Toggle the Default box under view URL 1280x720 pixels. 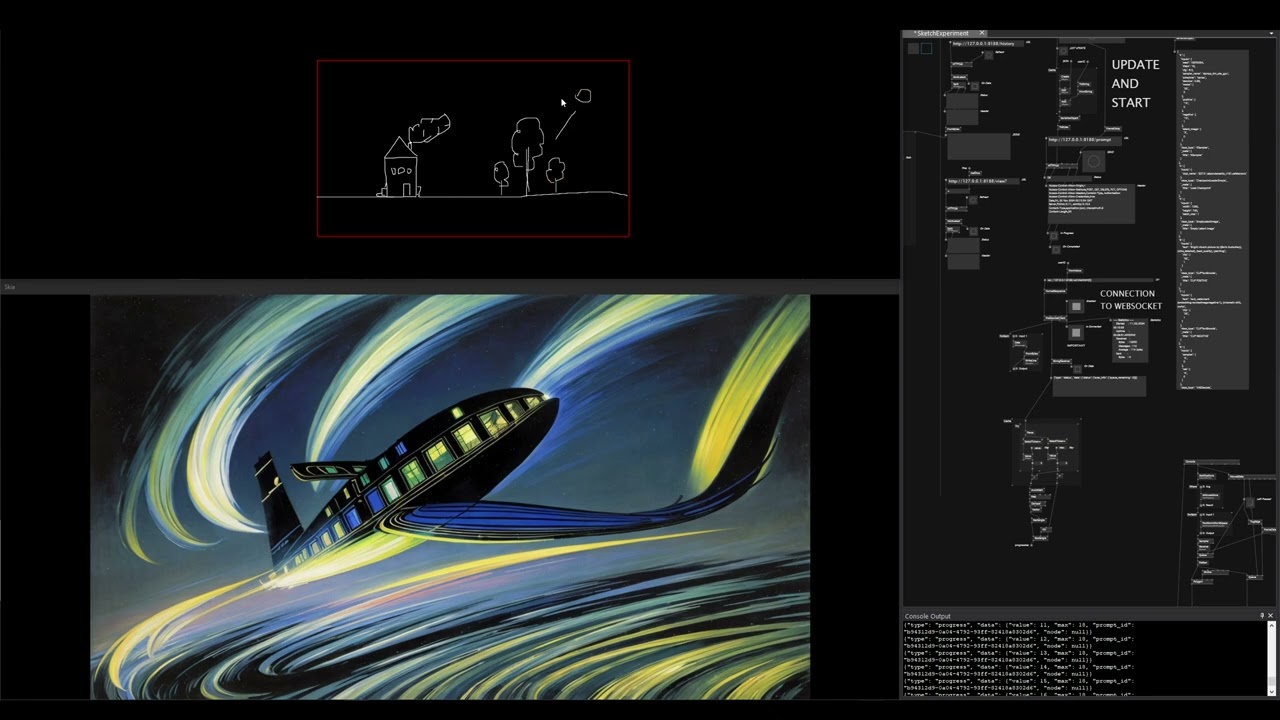(x=973, y=200)
